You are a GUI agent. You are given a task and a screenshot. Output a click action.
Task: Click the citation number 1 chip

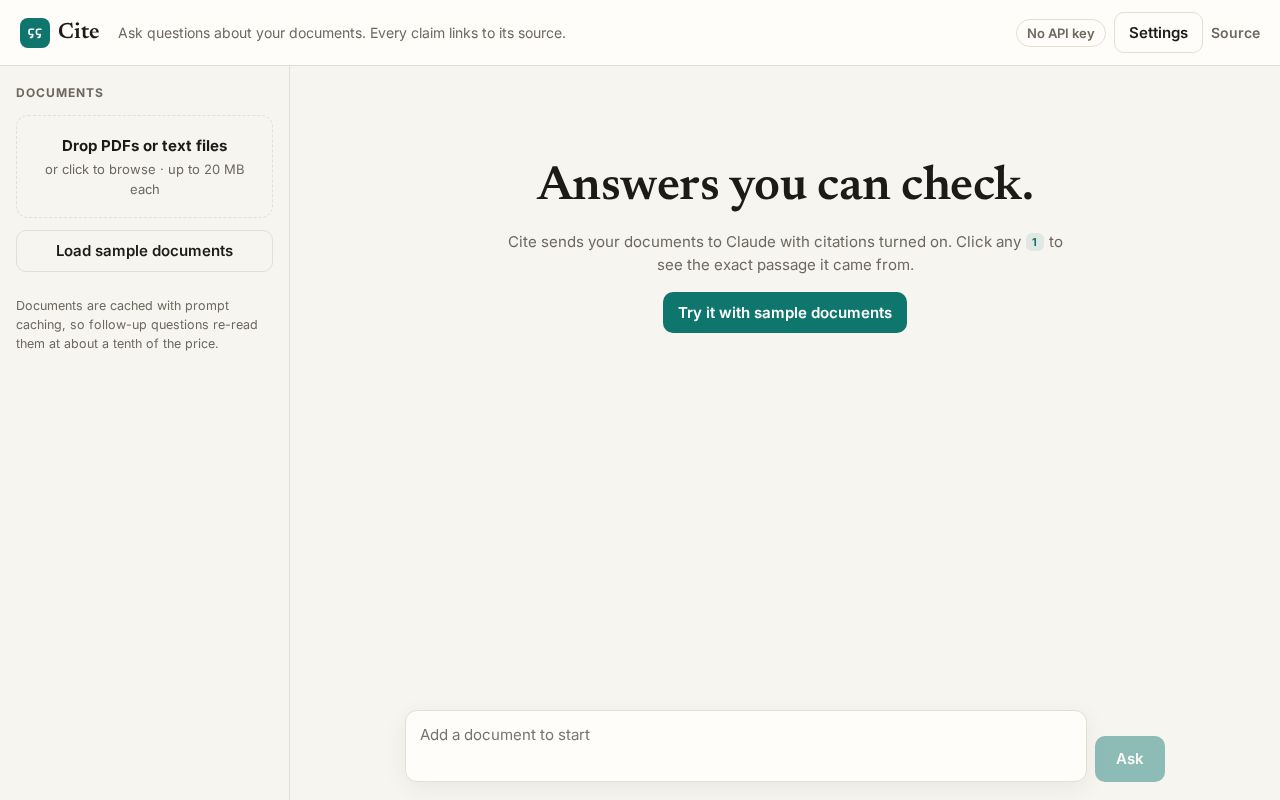click(1035, 242)
